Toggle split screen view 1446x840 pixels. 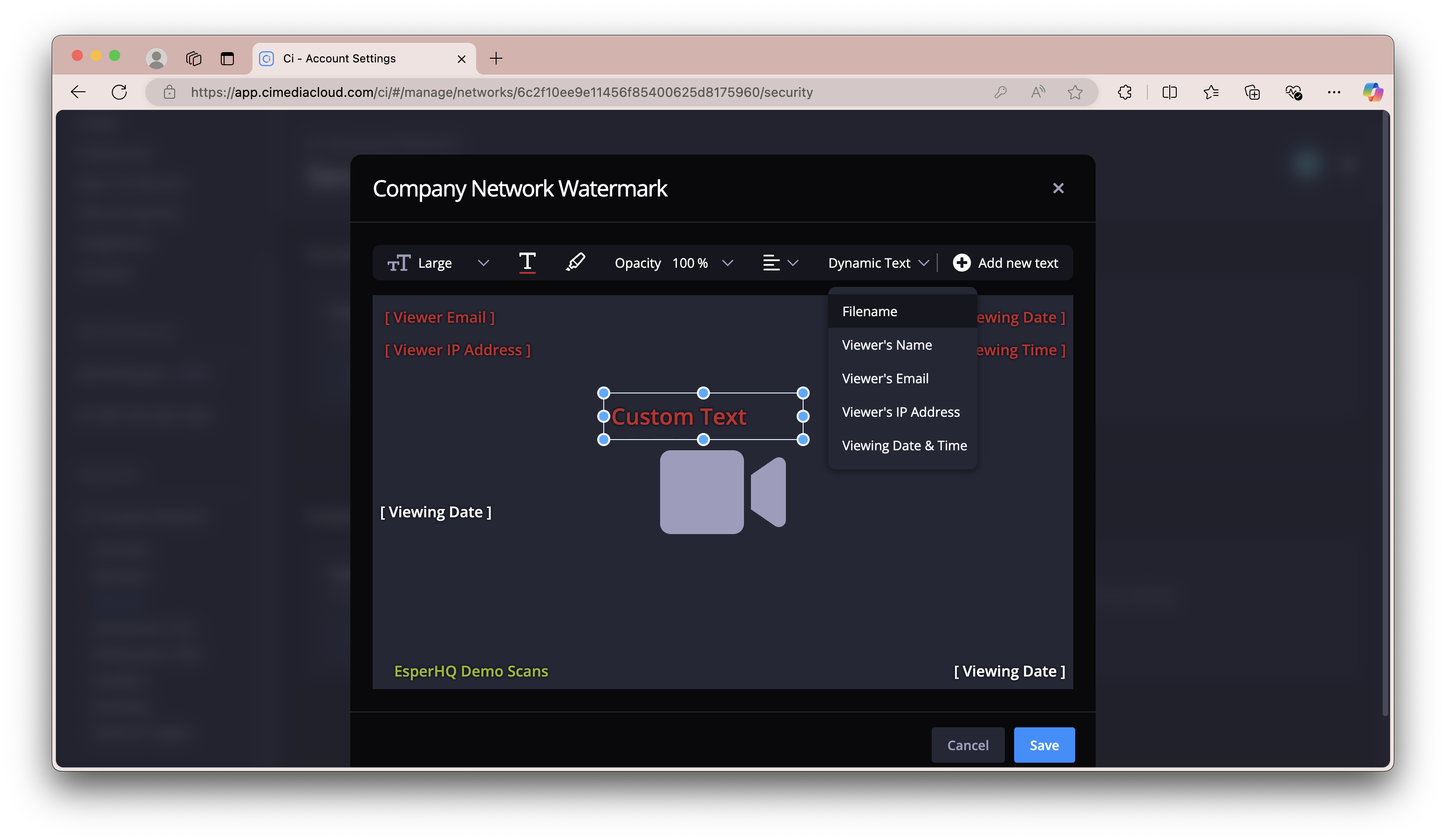(x=1169, y=92)
